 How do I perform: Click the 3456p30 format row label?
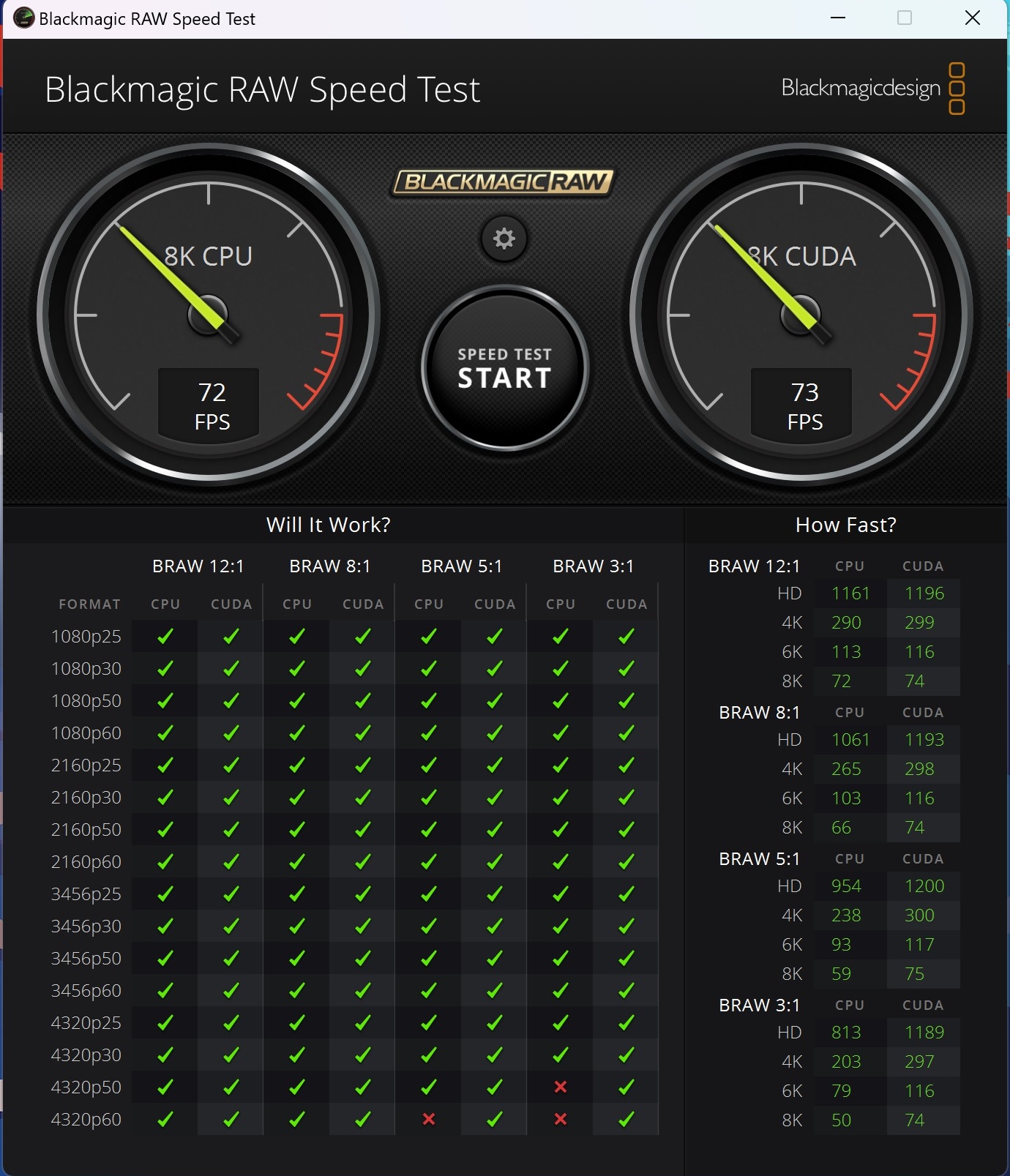point(86,926)
